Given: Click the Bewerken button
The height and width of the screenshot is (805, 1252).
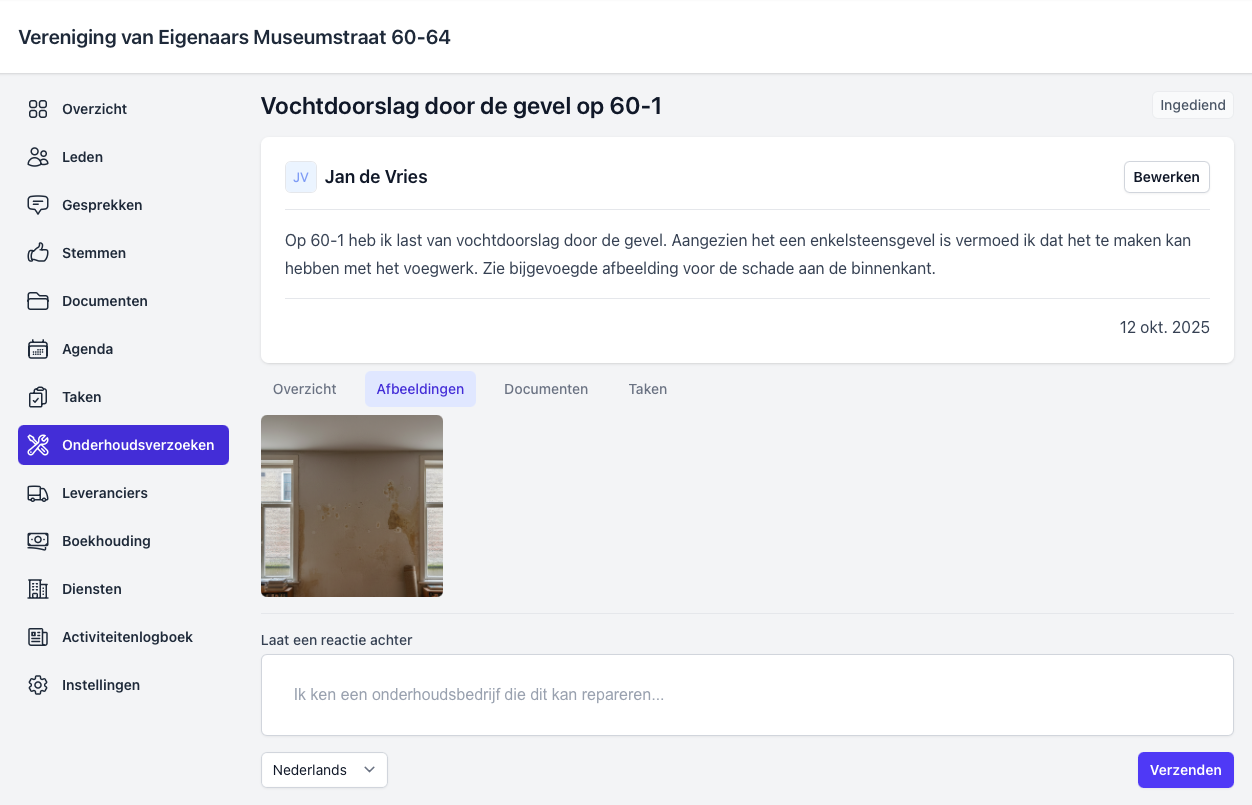Looking at the screenshot, I should pyautogui.click(x=1166, y=177).
